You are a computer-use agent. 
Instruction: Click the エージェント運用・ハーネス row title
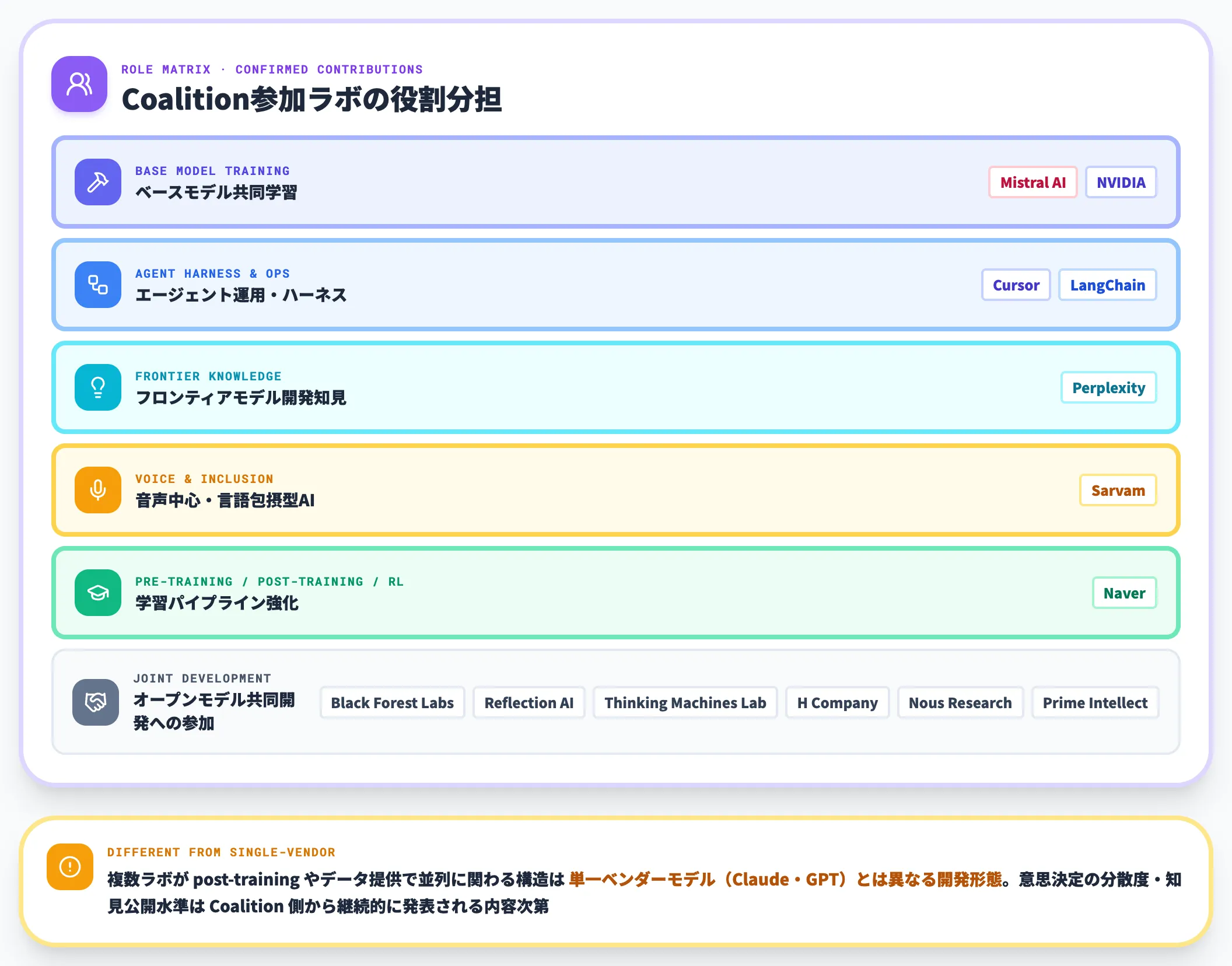point(241,295)
